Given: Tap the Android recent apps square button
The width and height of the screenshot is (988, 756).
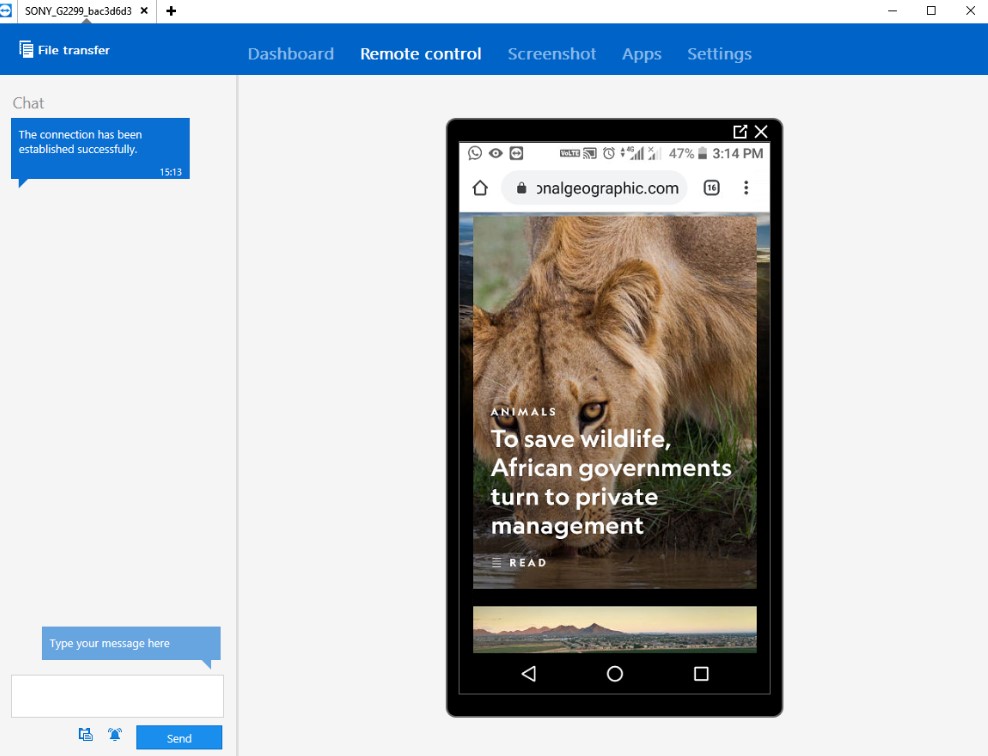Looking at the screenshot, I should (x=701, y=673).
